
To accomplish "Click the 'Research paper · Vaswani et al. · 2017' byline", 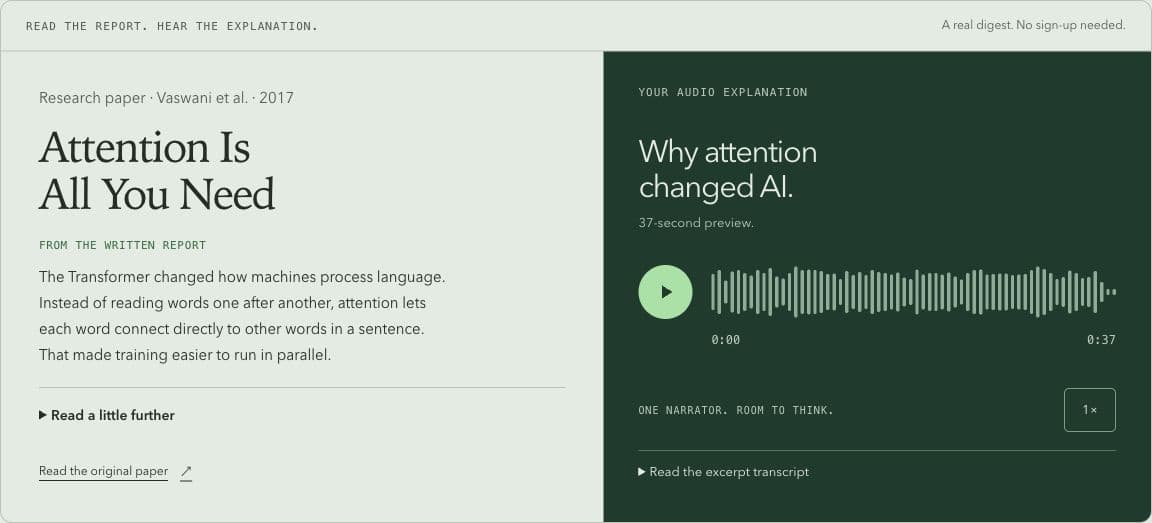I will 166,98.
